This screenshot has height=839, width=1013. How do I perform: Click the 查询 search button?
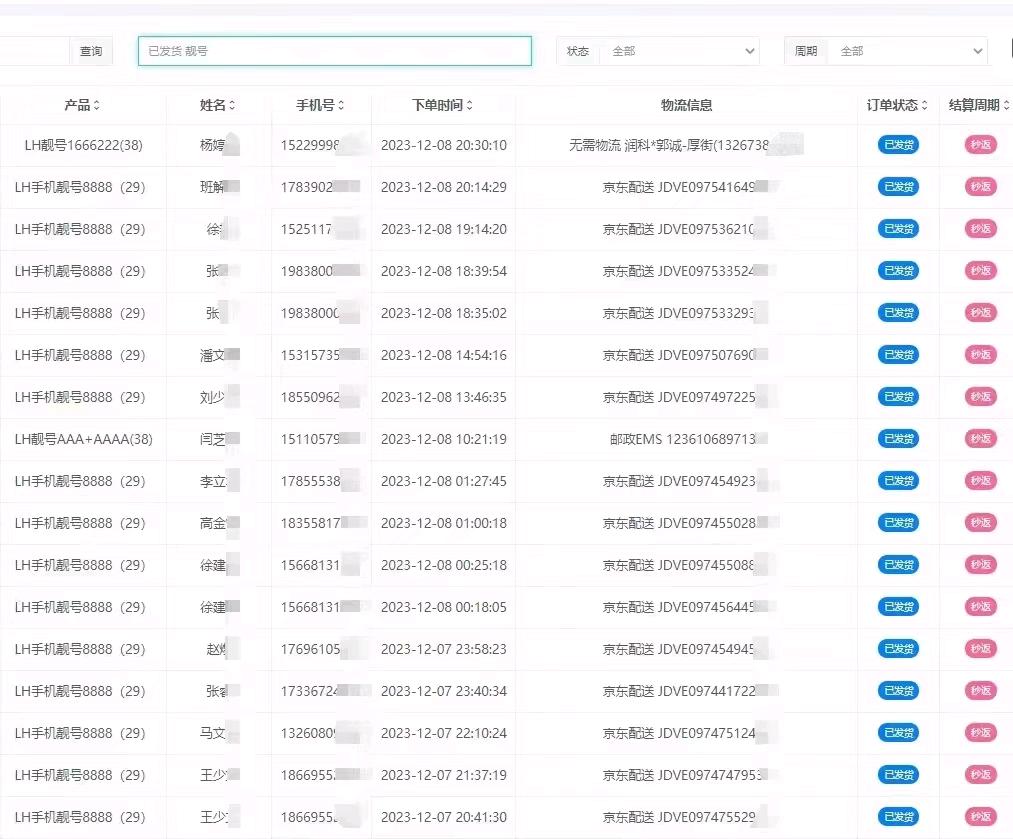tap(91, 51)
